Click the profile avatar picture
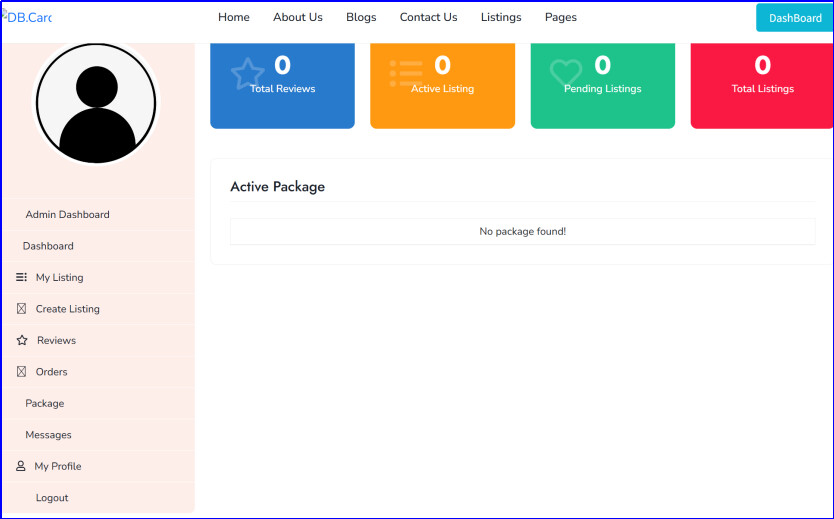This screenshot has height=519, width=834. coord(96,103)
